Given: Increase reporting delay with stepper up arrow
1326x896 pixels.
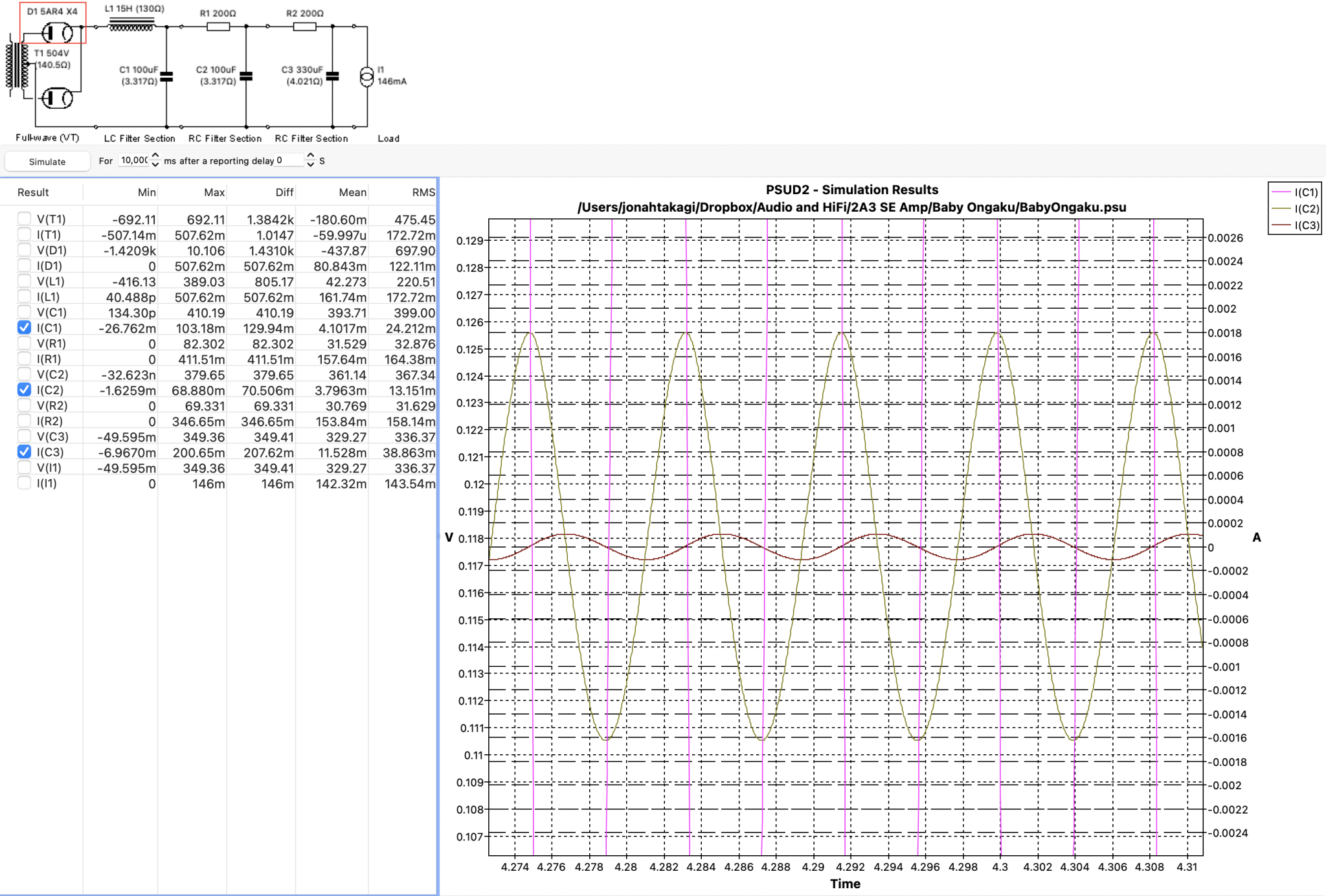Looking at the screenshot, I should [311, 156].
